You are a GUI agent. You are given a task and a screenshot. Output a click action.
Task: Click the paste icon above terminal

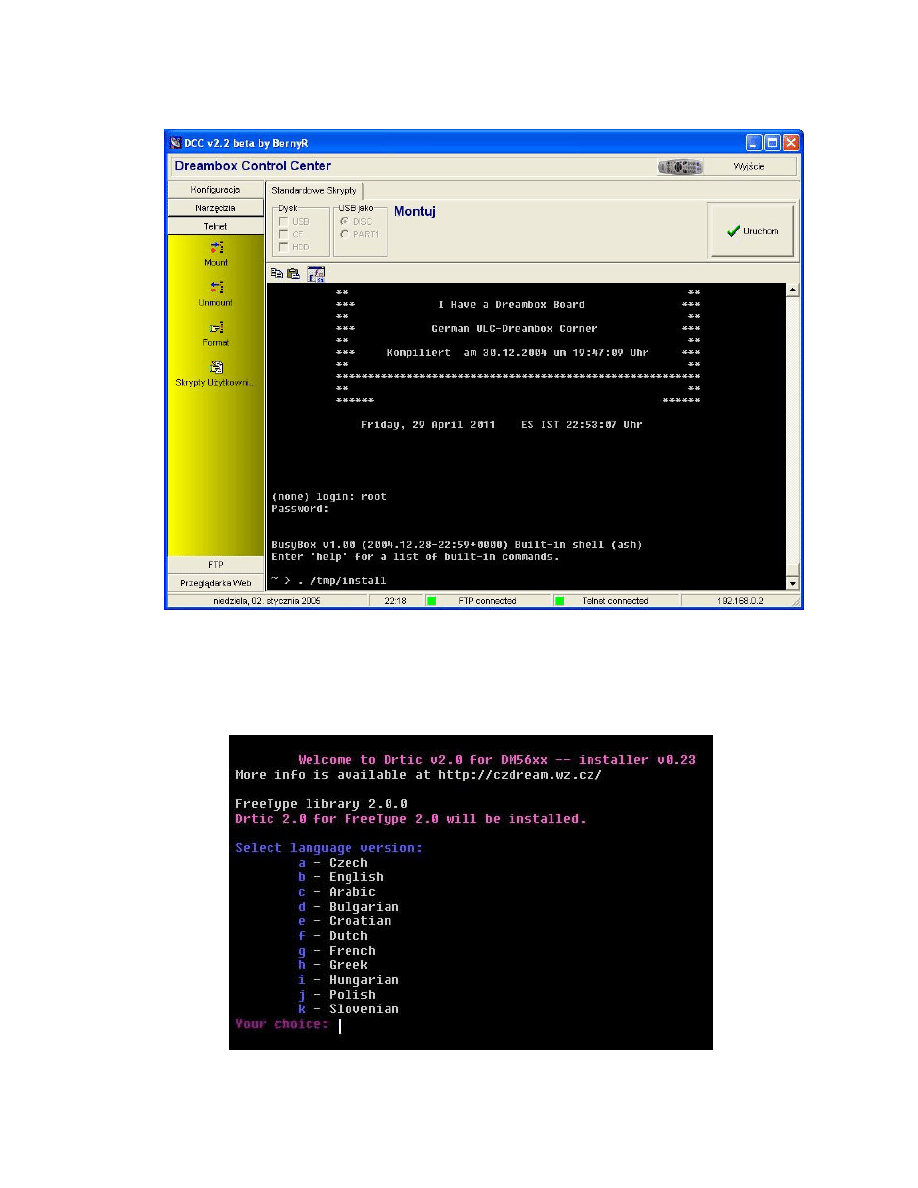coord(293,272)
